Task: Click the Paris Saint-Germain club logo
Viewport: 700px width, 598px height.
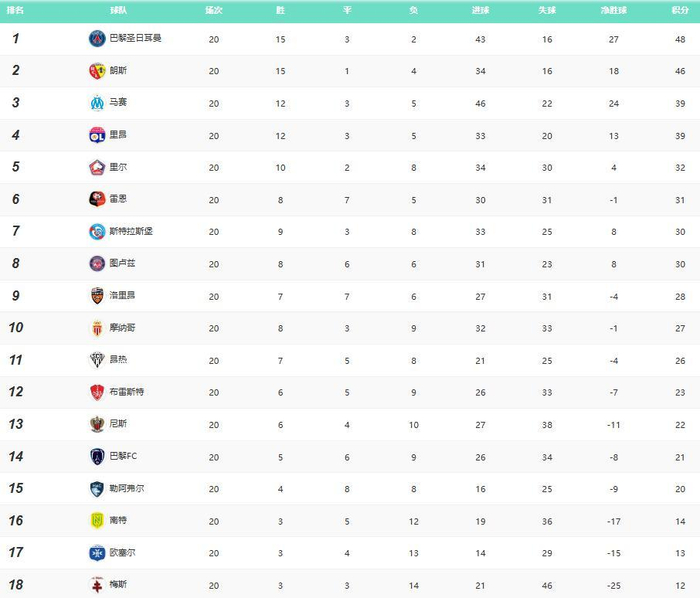Action: point(96,38)
